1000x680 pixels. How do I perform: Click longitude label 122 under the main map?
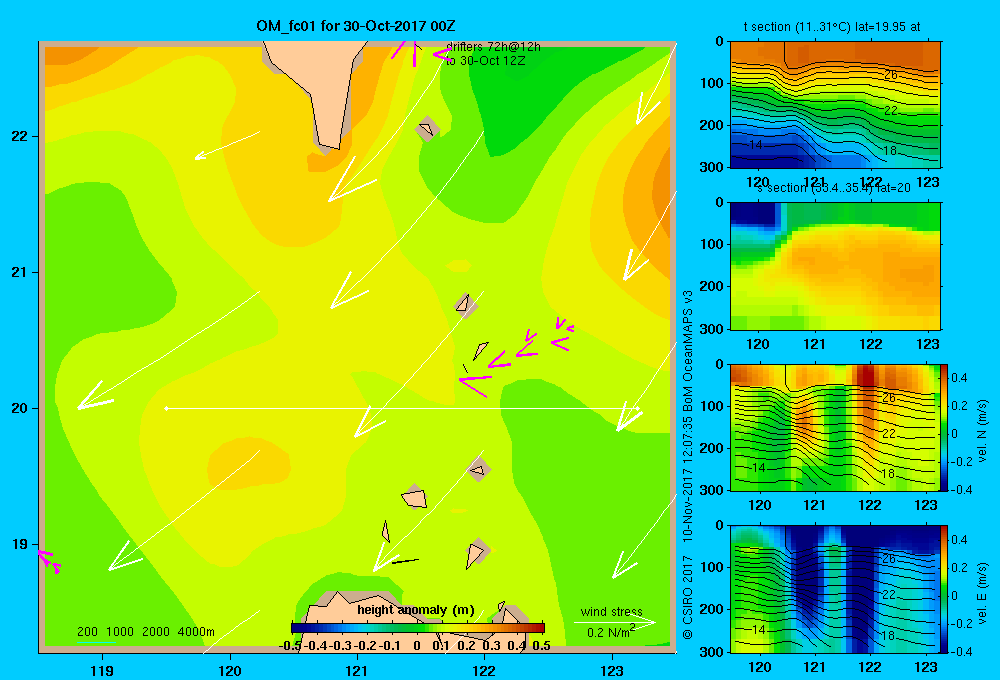[484, 670]
